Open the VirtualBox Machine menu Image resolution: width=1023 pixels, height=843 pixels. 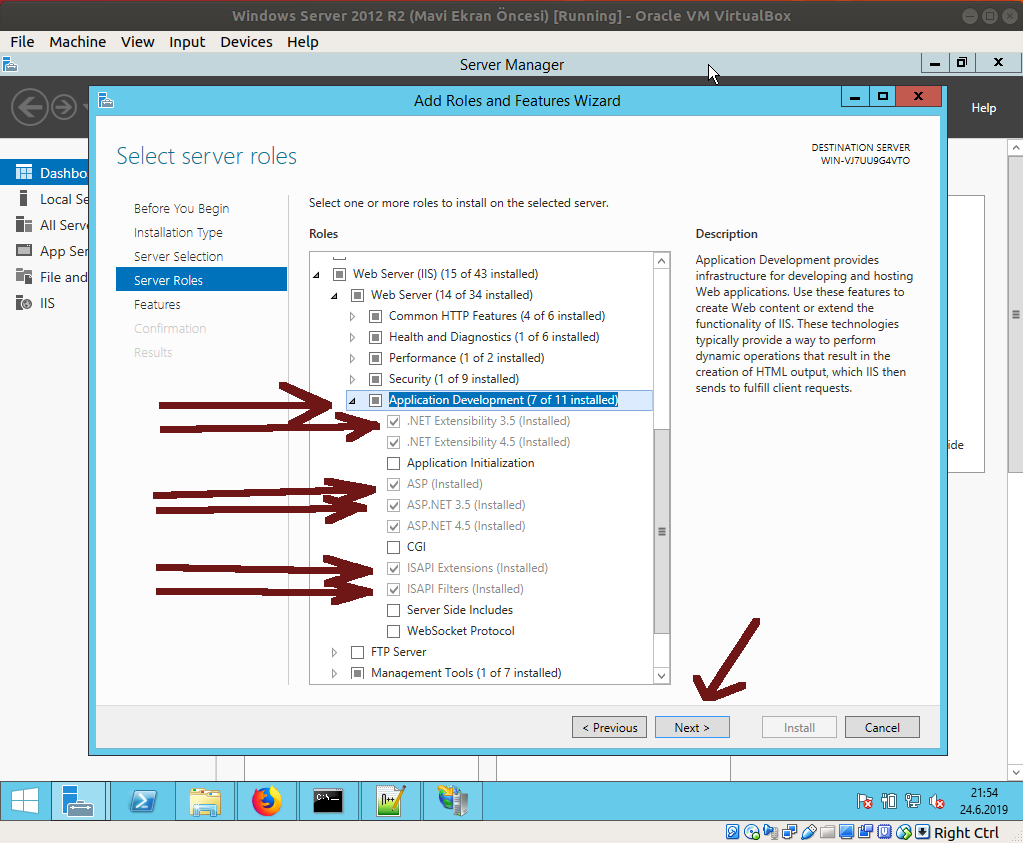[x=78, y=42]
